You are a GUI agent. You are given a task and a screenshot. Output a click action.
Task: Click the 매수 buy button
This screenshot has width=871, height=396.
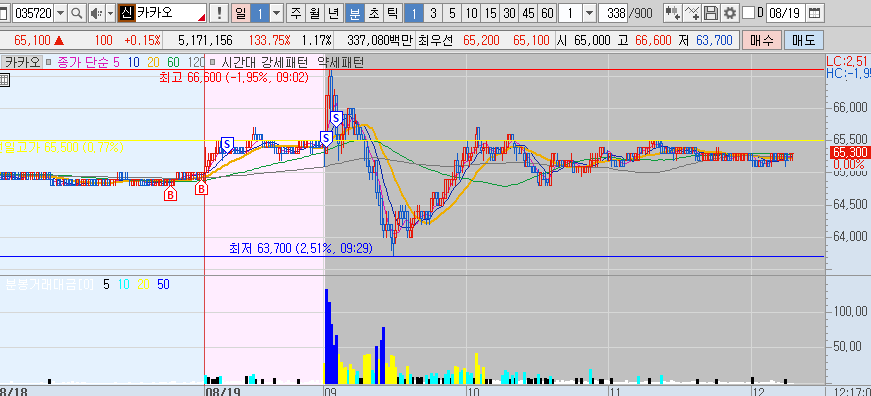tap(762, 40)
